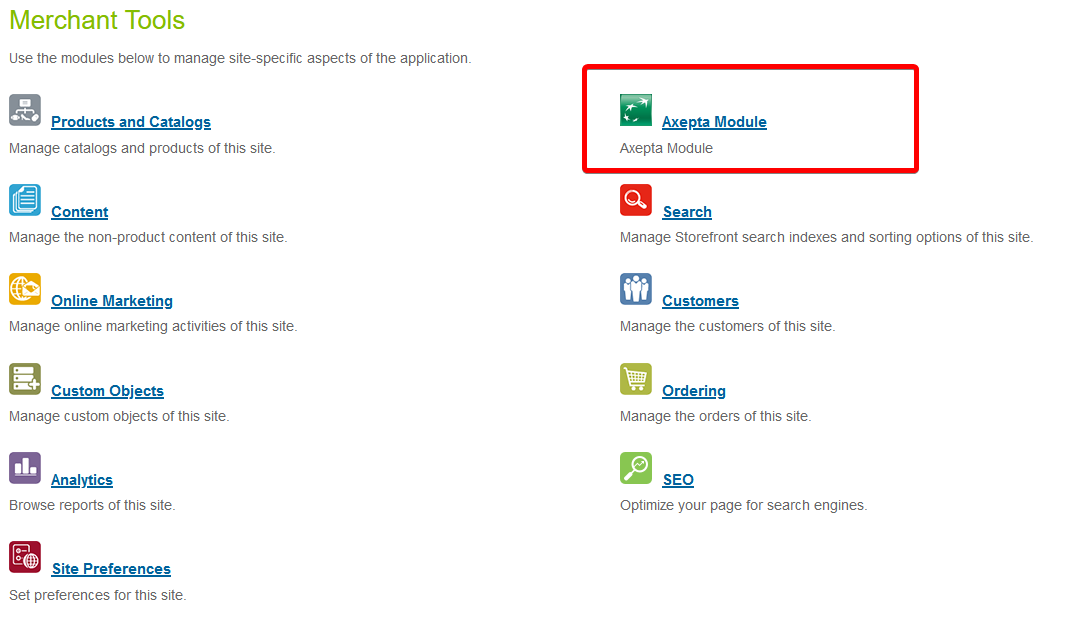The width and height of the screenshot is (1072, 633).
Task: Open the Custom Objects link
Action: (x=107, y=391)
